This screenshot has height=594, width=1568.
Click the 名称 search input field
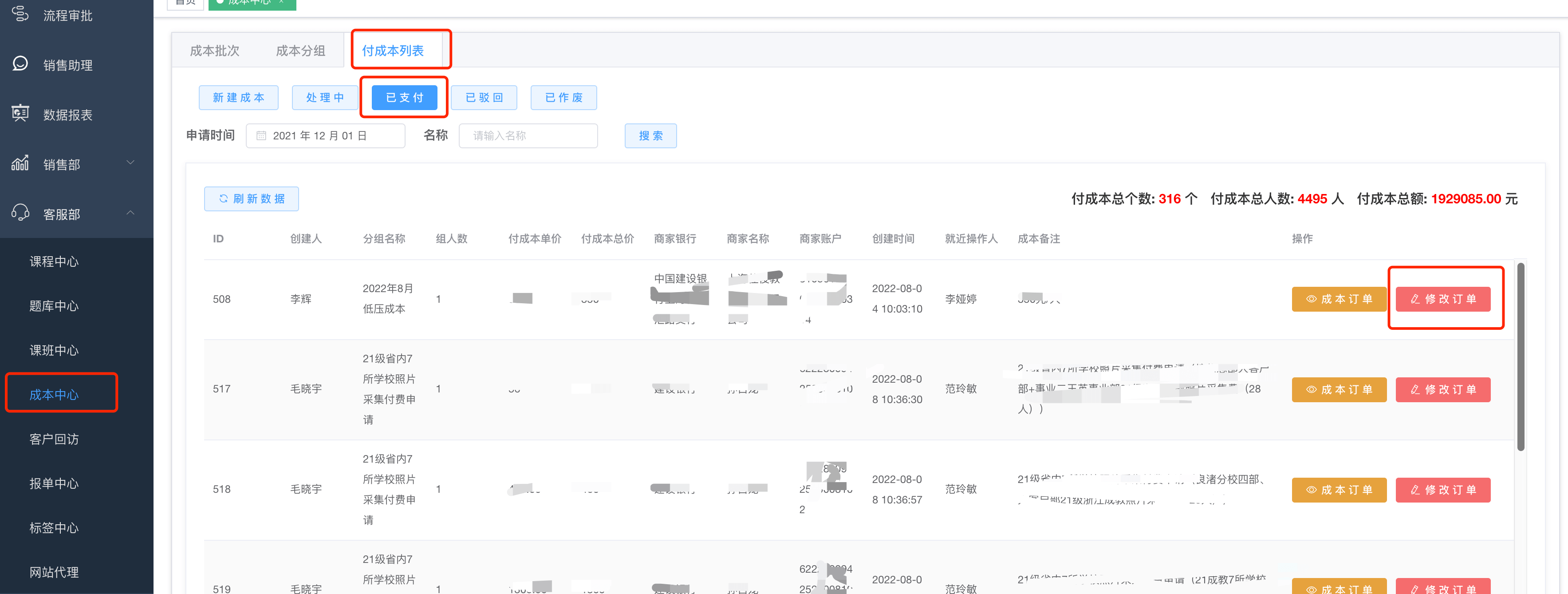(528, 136)
